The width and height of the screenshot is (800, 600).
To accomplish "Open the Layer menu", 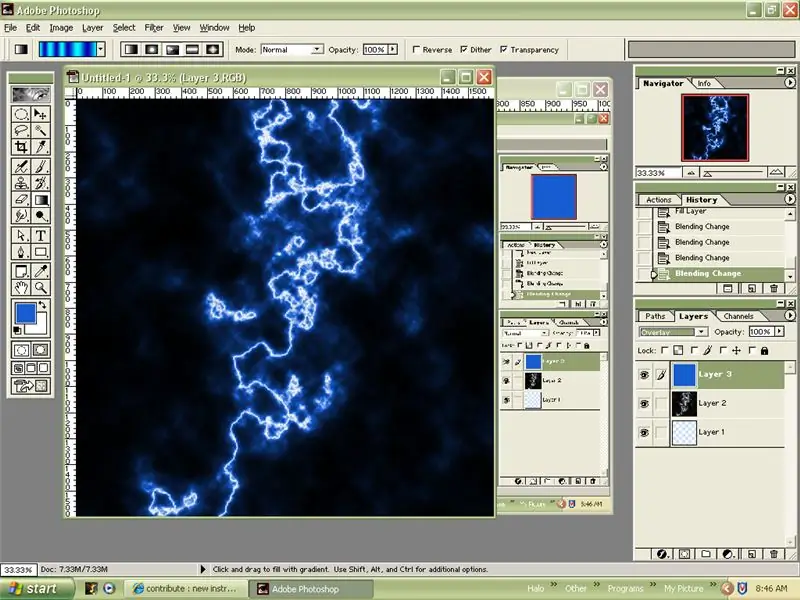I will point(92,28).
